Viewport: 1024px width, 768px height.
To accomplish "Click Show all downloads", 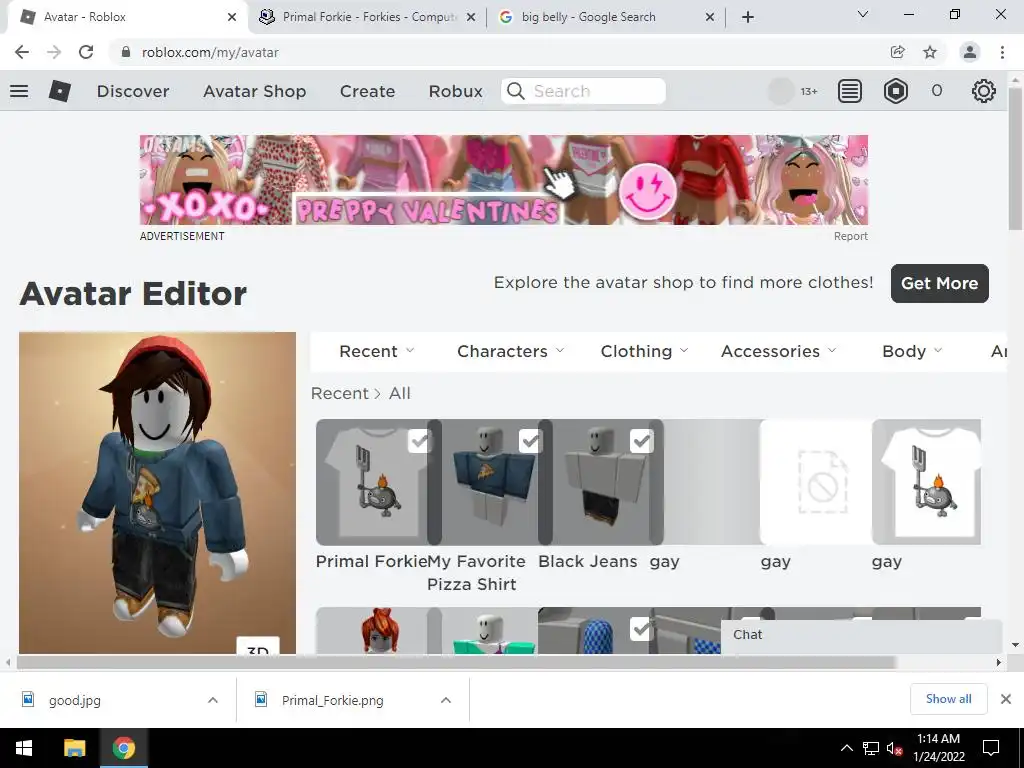I will click(948, 699).
